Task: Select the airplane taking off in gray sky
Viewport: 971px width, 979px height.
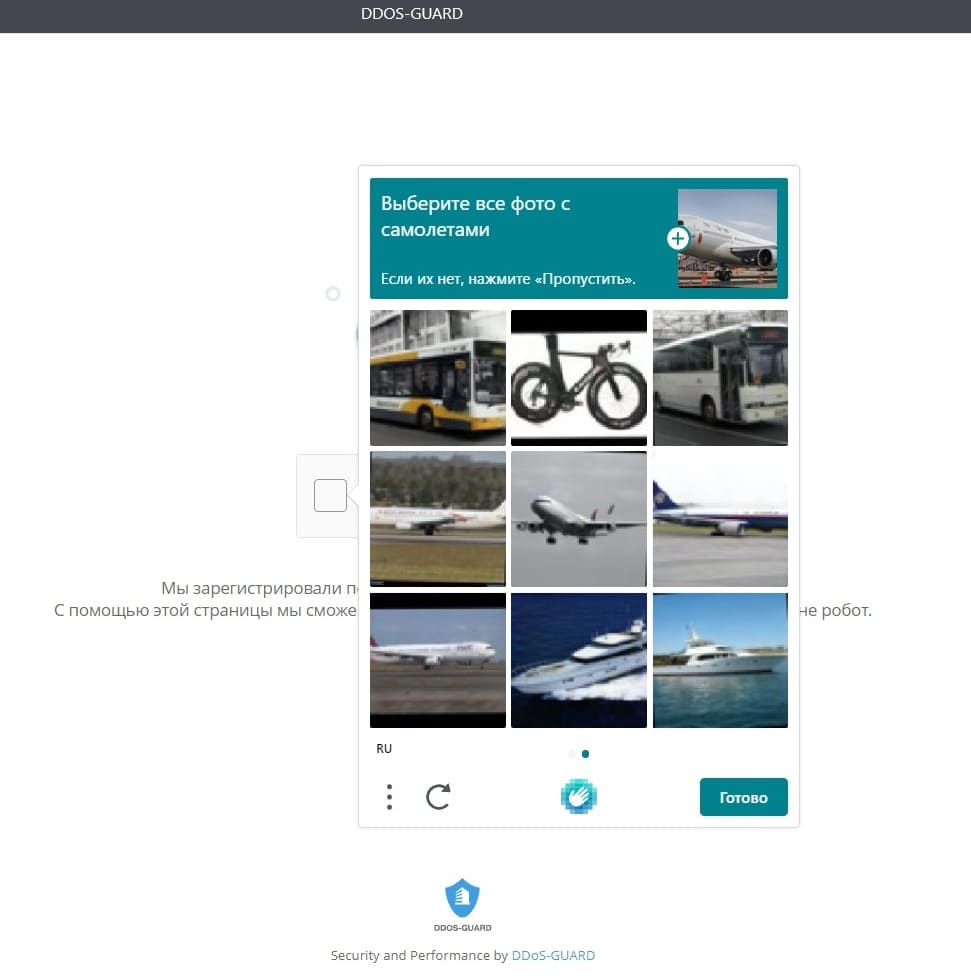Action: [x=579, y=519]
